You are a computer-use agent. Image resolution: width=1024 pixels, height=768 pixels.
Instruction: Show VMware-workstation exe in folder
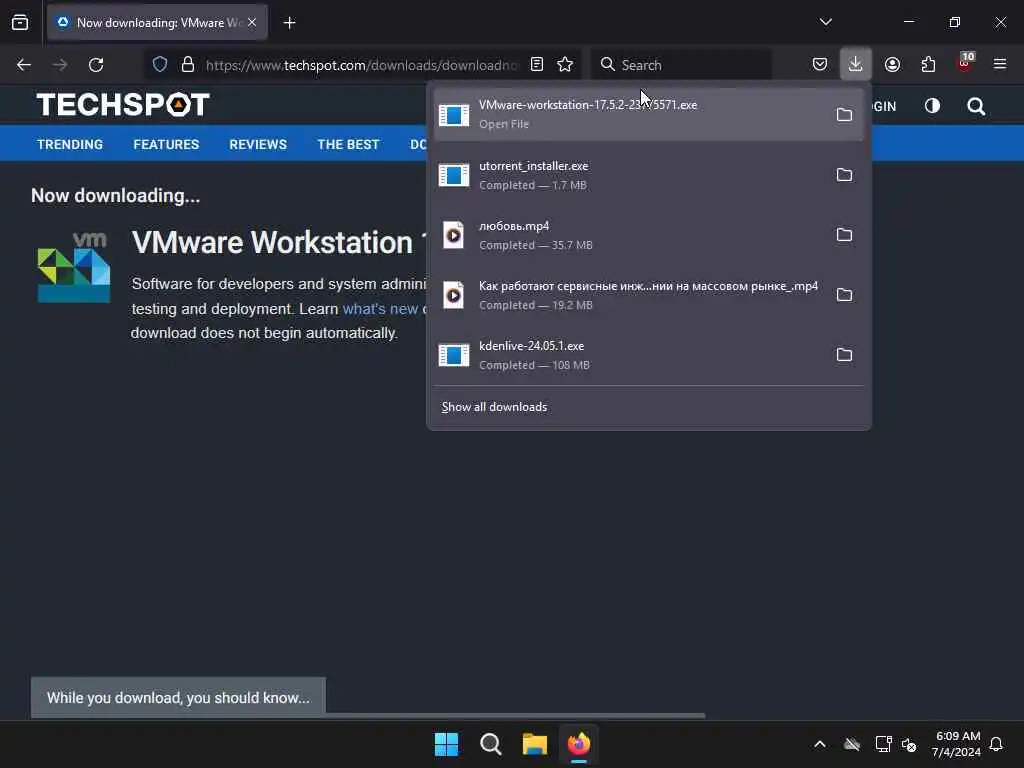click(844, 115)
